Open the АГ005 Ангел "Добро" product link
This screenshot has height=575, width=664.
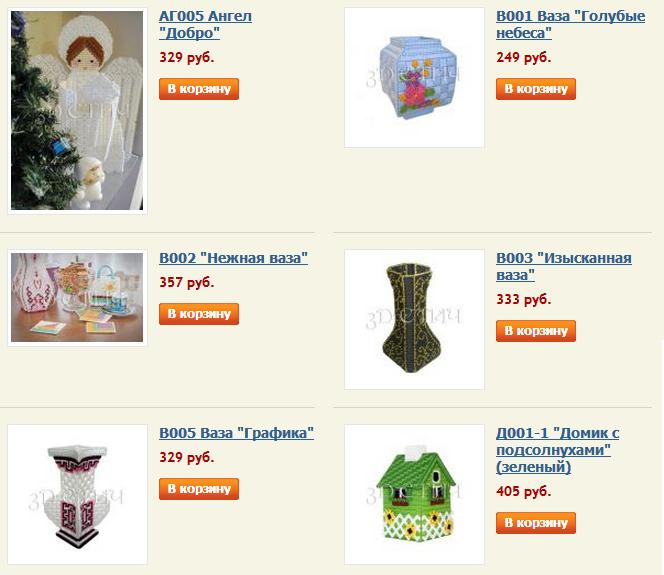205,25
